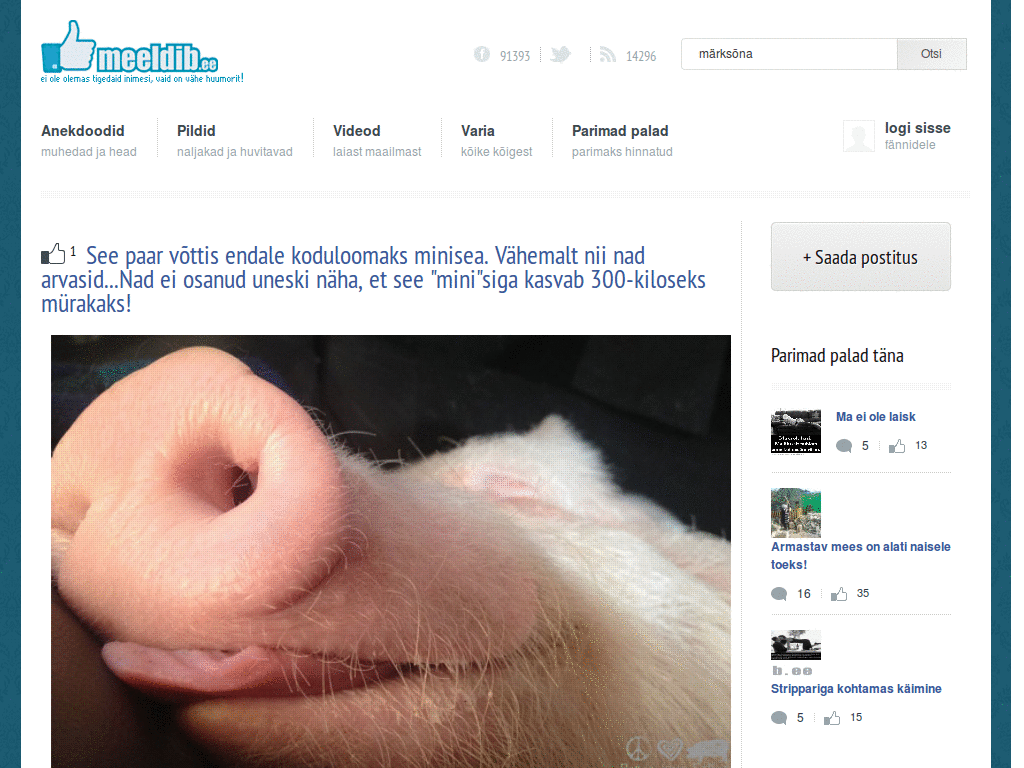Image resolution: width=1024 pixels, height=768 pixels.
Task: Click comment bubble icon under Ma ei ole laisk
Action: (844, 446)
